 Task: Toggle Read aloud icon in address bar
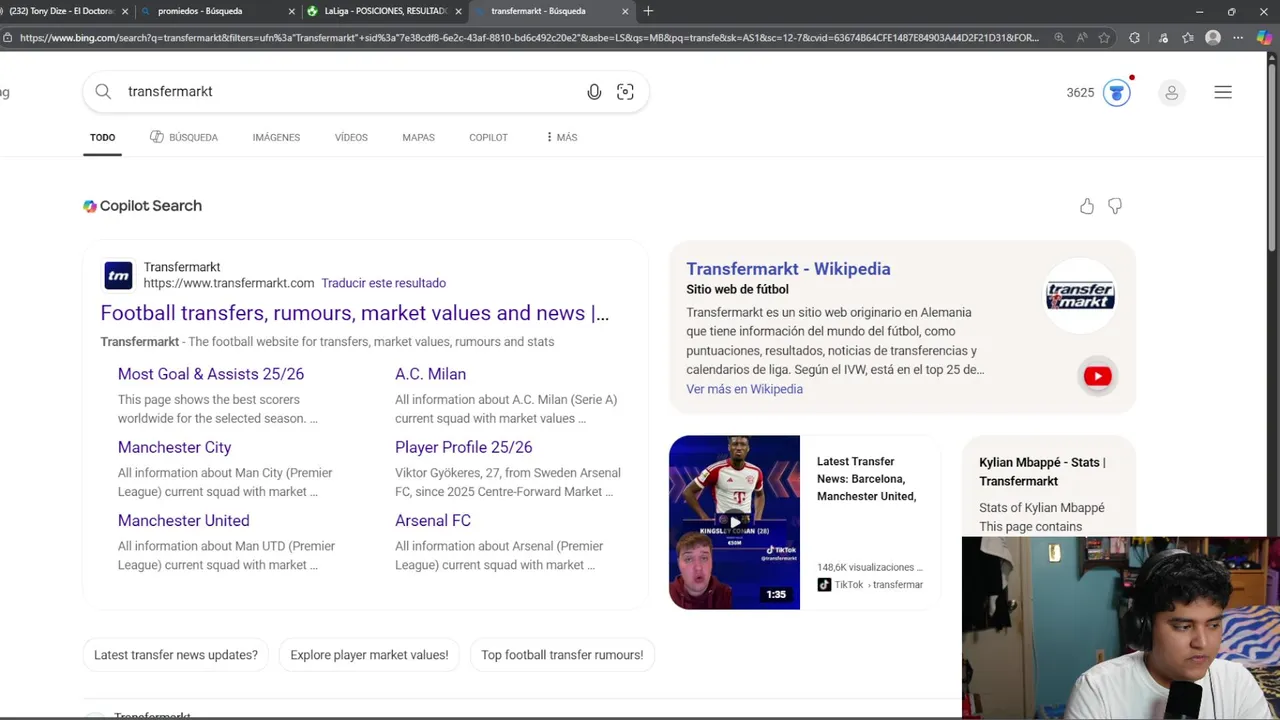(1082, 38)
